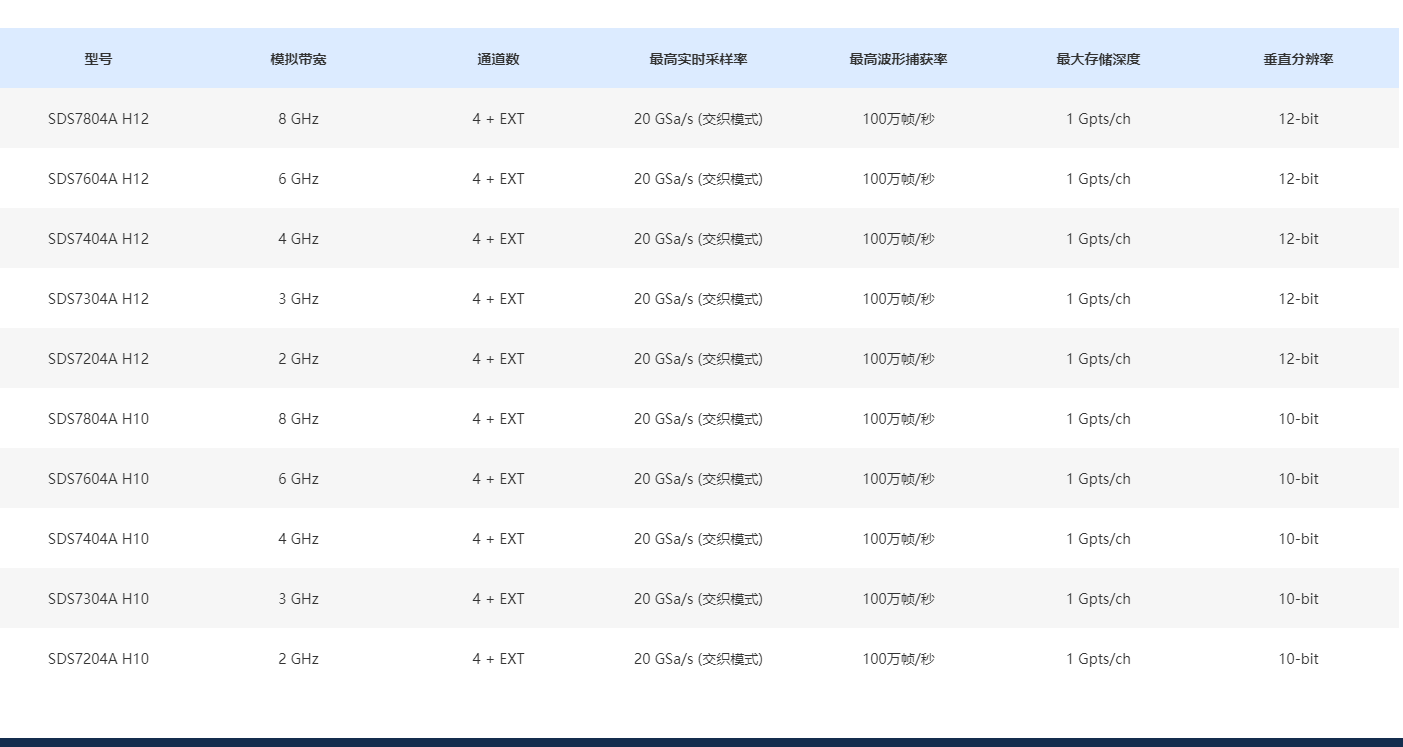
Task: Click 3 GHz bandwidth in SDS7304A H12 row
Action: pos(298,299)
